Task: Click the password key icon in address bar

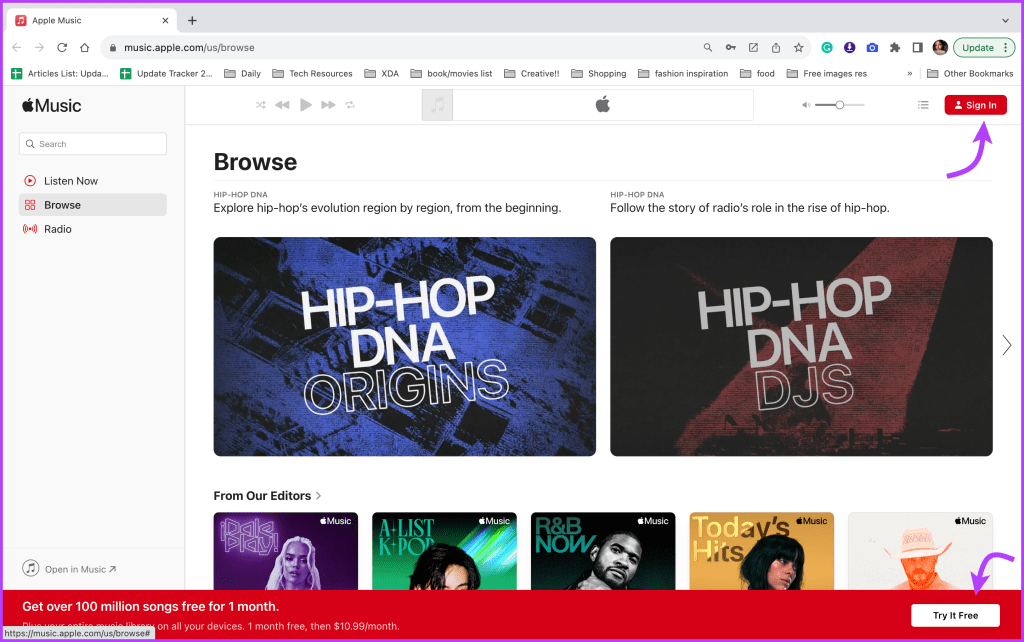Action: (731, 48)
